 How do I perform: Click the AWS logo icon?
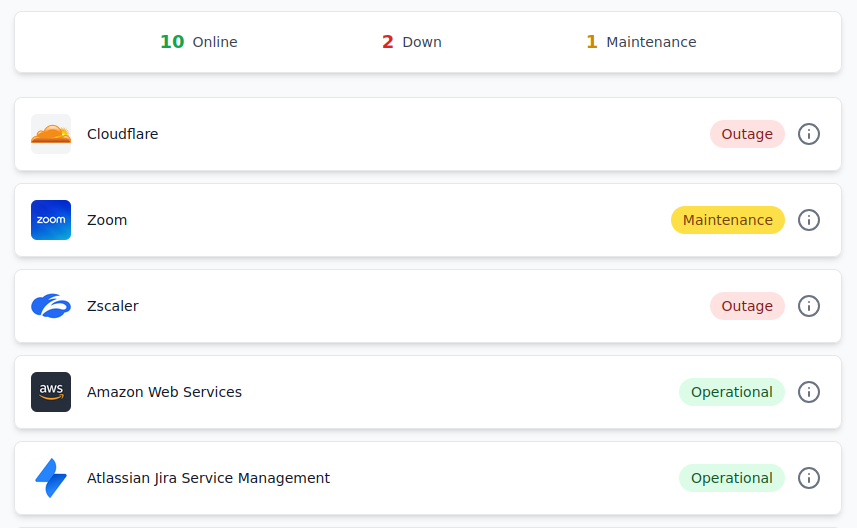click(51, 392)
